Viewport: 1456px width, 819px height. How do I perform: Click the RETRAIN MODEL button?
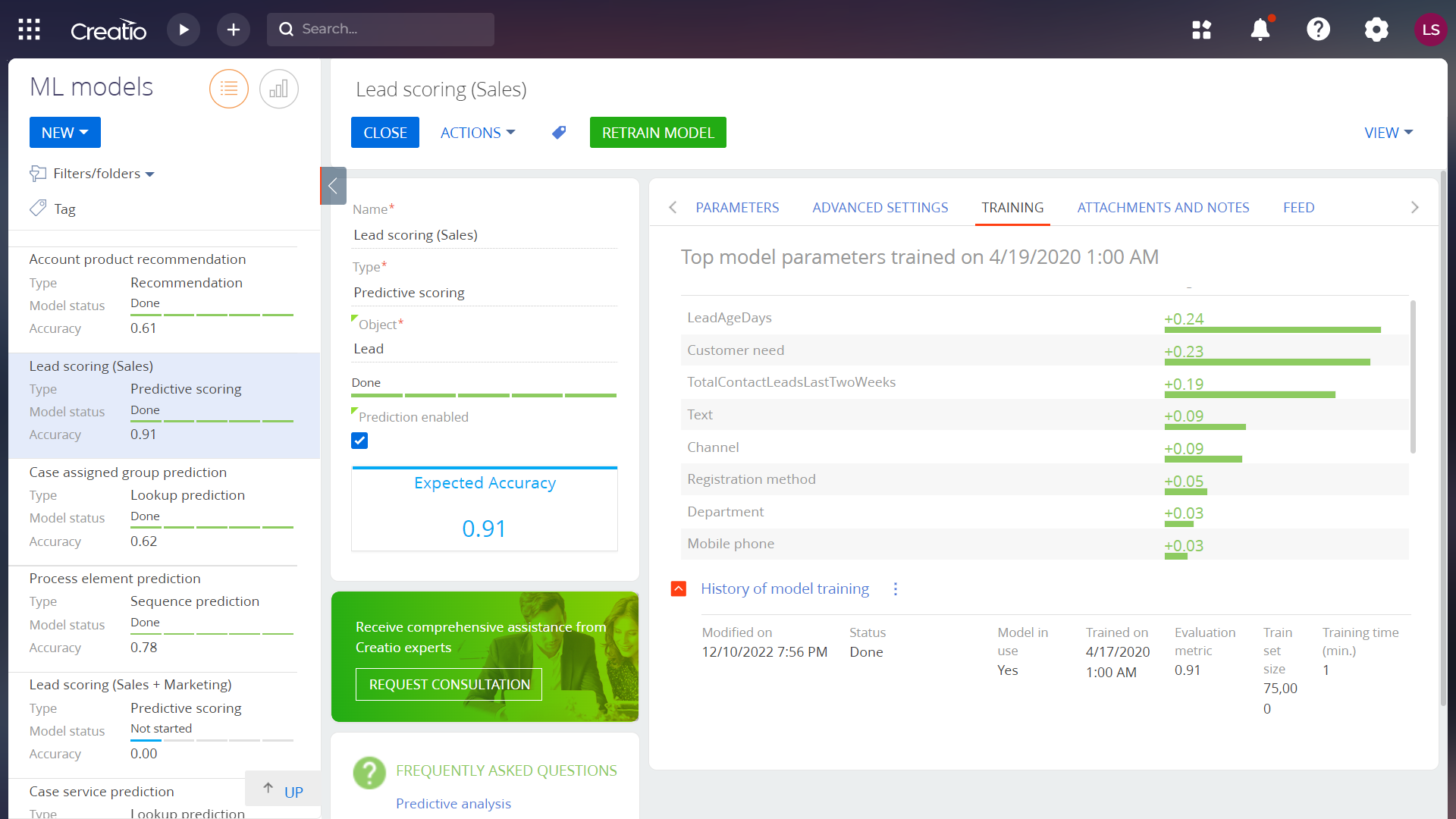pos(657,132)
